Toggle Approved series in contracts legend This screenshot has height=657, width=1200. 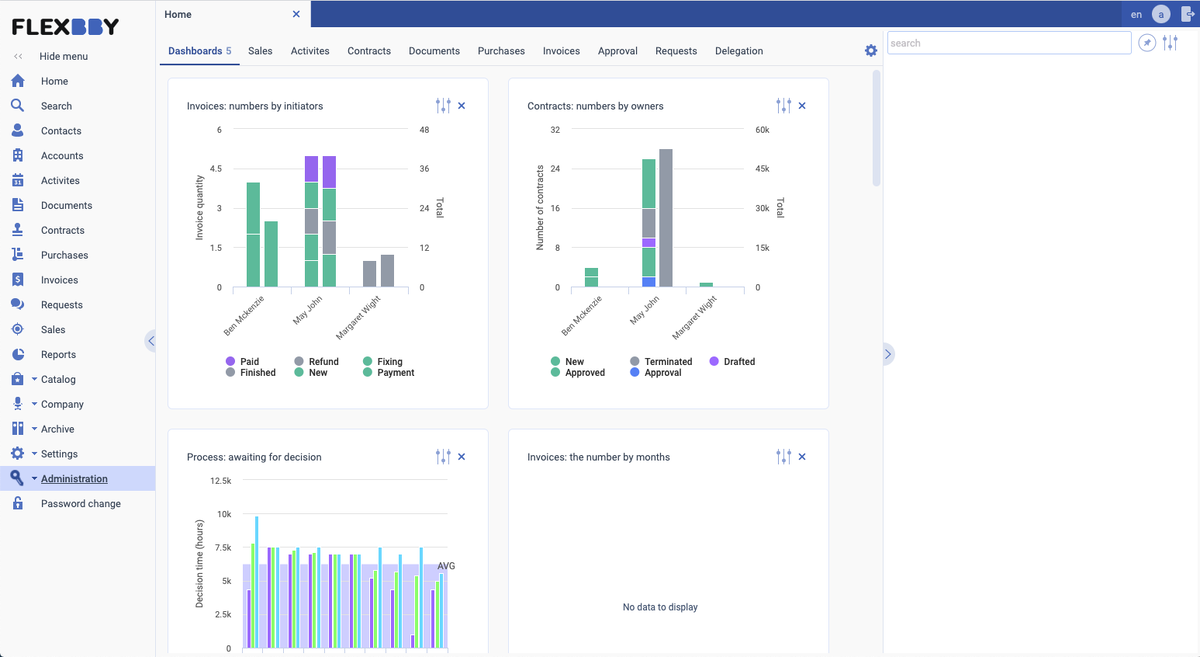[x=577, y=373]
